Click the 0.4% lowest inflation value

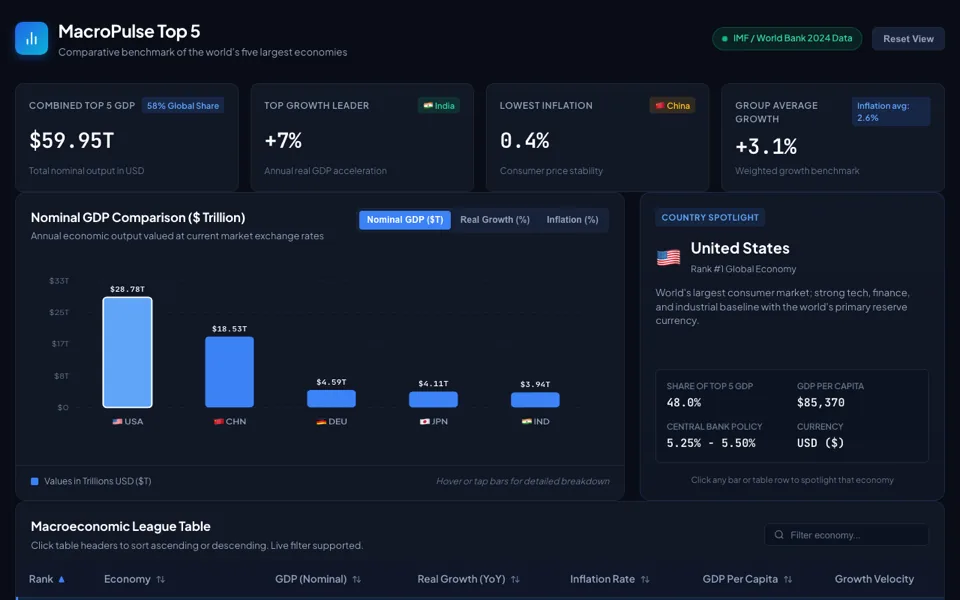pos(524,141)
